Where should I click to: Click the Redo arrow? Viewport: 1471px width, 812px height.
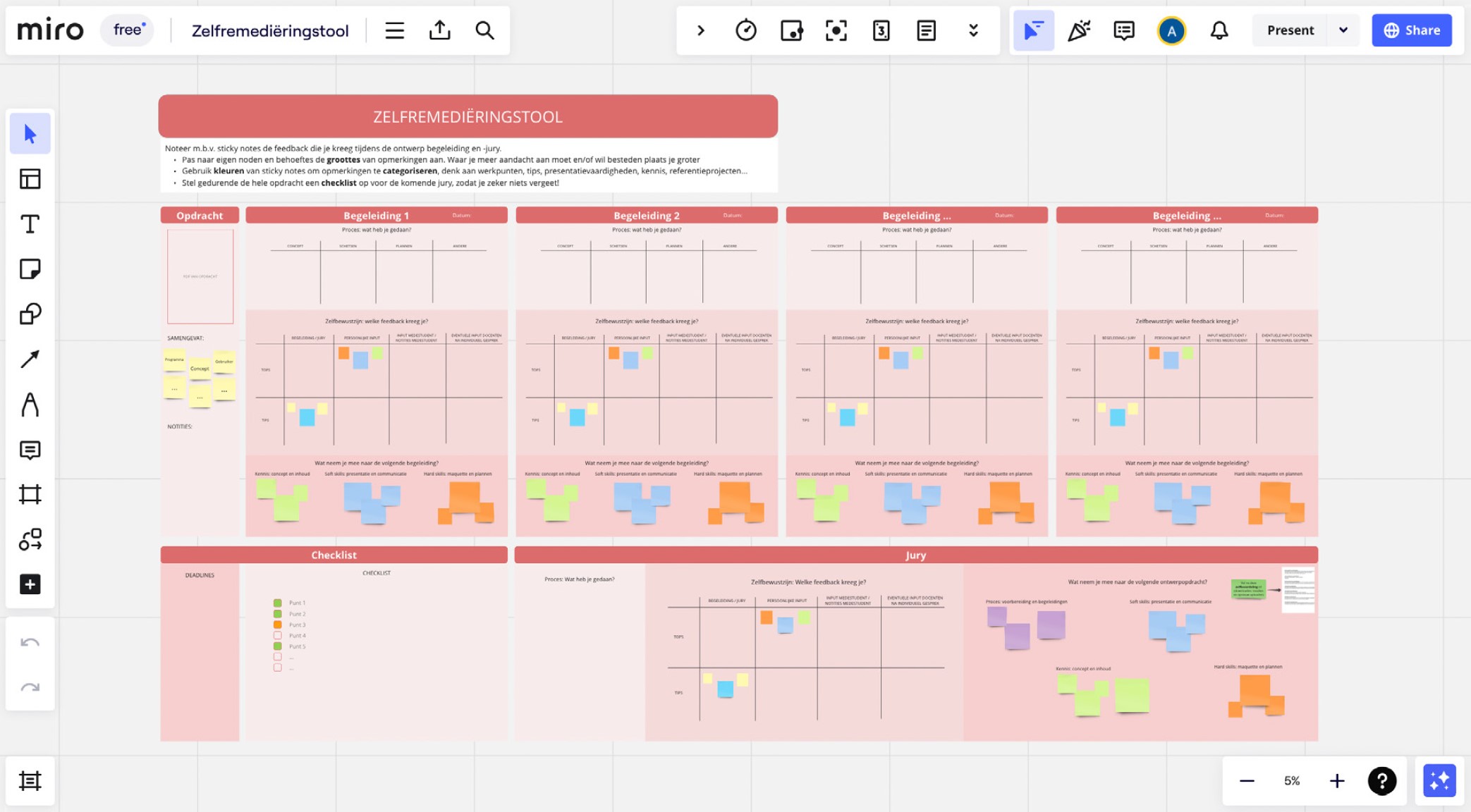coord(30,687)
